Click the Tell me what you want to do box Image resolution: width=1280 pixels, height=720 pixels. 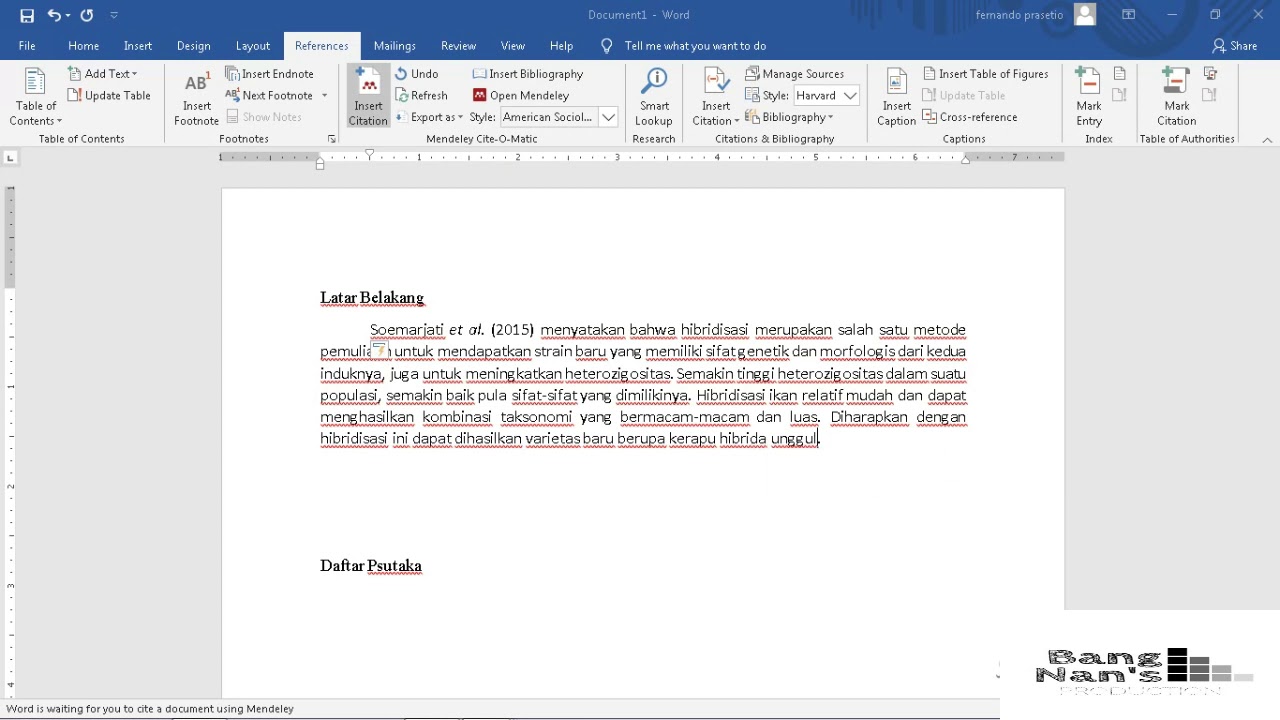(x=695, y=46)
